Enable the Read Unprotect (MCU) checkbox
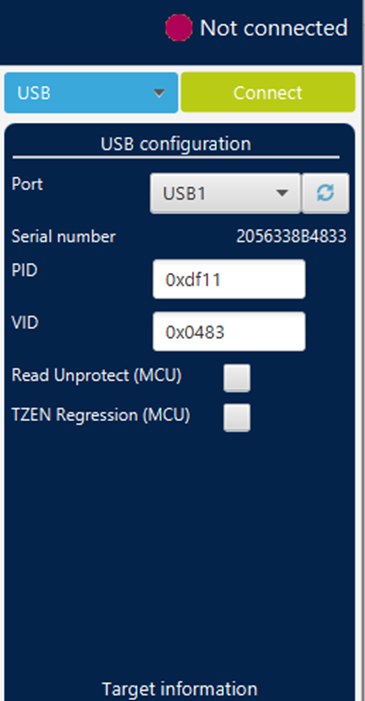This screenshot has width=365, height=701. click(237, 378)
